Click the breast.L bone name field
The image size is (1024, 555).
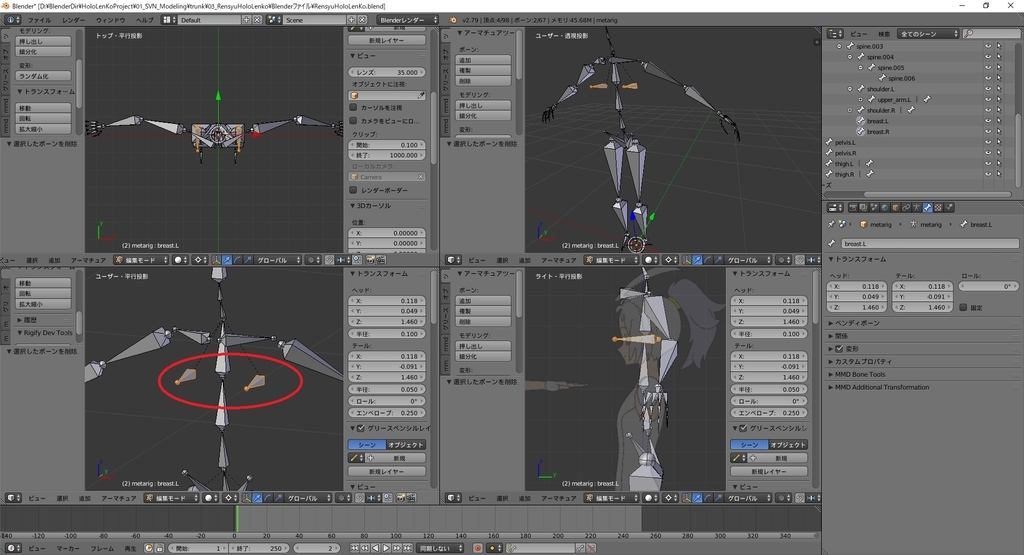[x=929, y=244]
